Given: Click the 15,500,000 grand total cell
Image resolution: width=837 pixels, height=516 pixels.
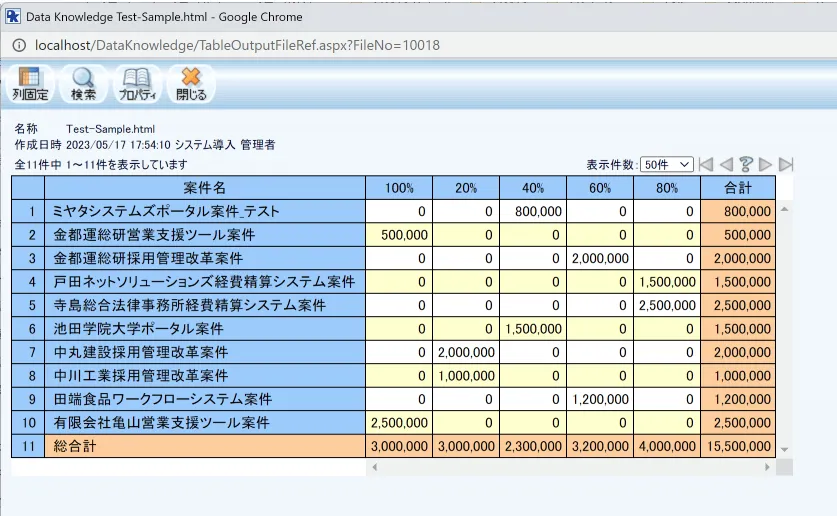Looking at the screenshot, I should pyautogui.click(x=738, y=446).
